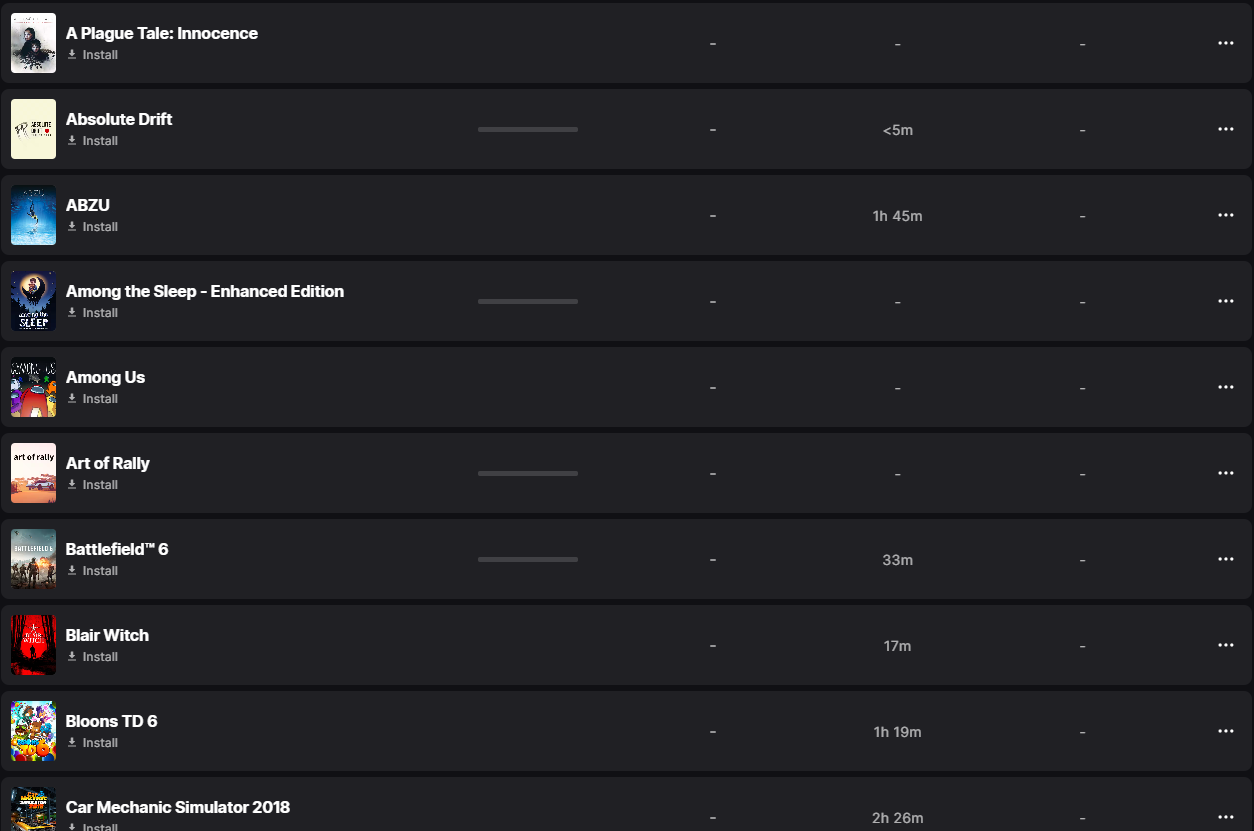The image size is (1254, 831).
Task: Click download icon under Bloons TD 6
Action: tap(72, 743)
